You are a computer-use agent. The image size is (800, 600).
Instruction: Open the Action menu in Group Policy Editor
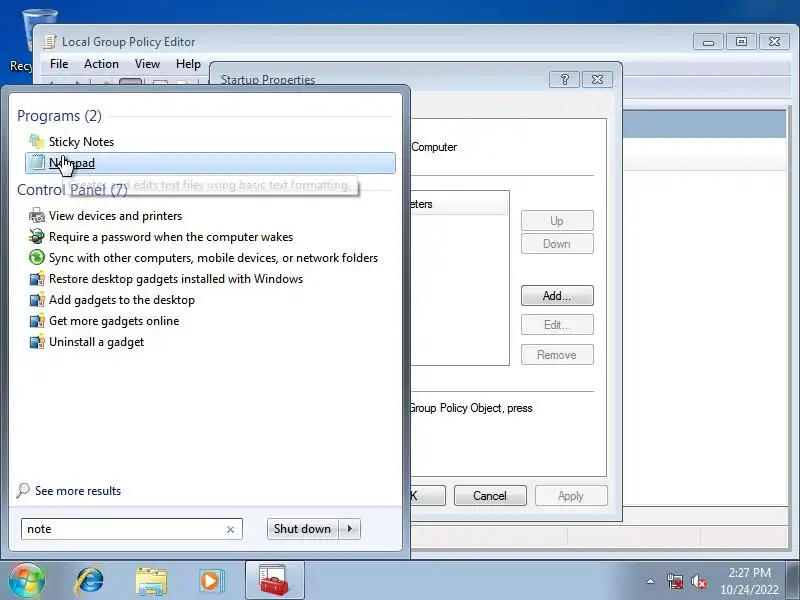(102, 64)
